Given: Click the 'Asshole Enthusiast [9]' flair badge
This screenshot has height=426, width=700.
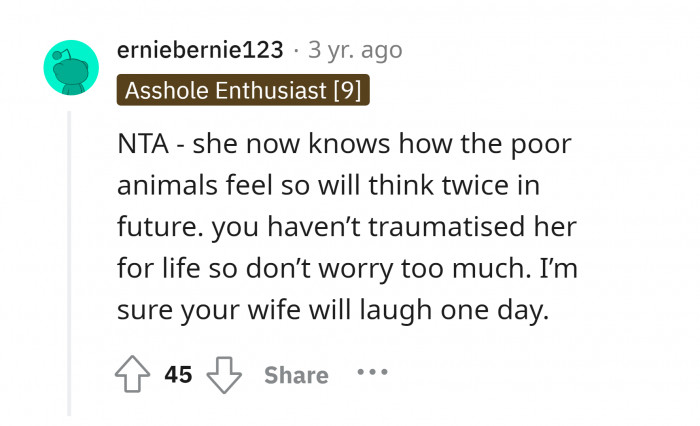Looking at the screenshot, I should pyautogui.click(x=244, y=91).
